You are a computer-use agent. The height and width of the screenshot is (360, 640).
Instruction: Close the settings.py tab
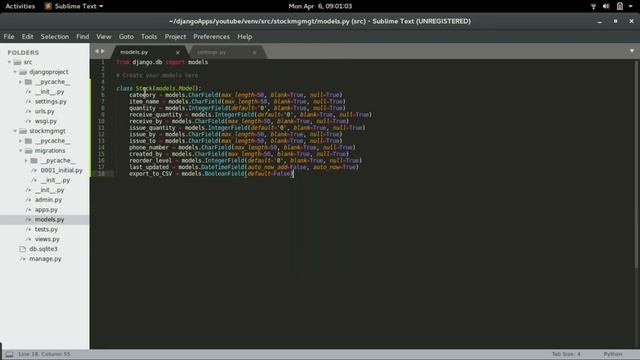(254, 52)
